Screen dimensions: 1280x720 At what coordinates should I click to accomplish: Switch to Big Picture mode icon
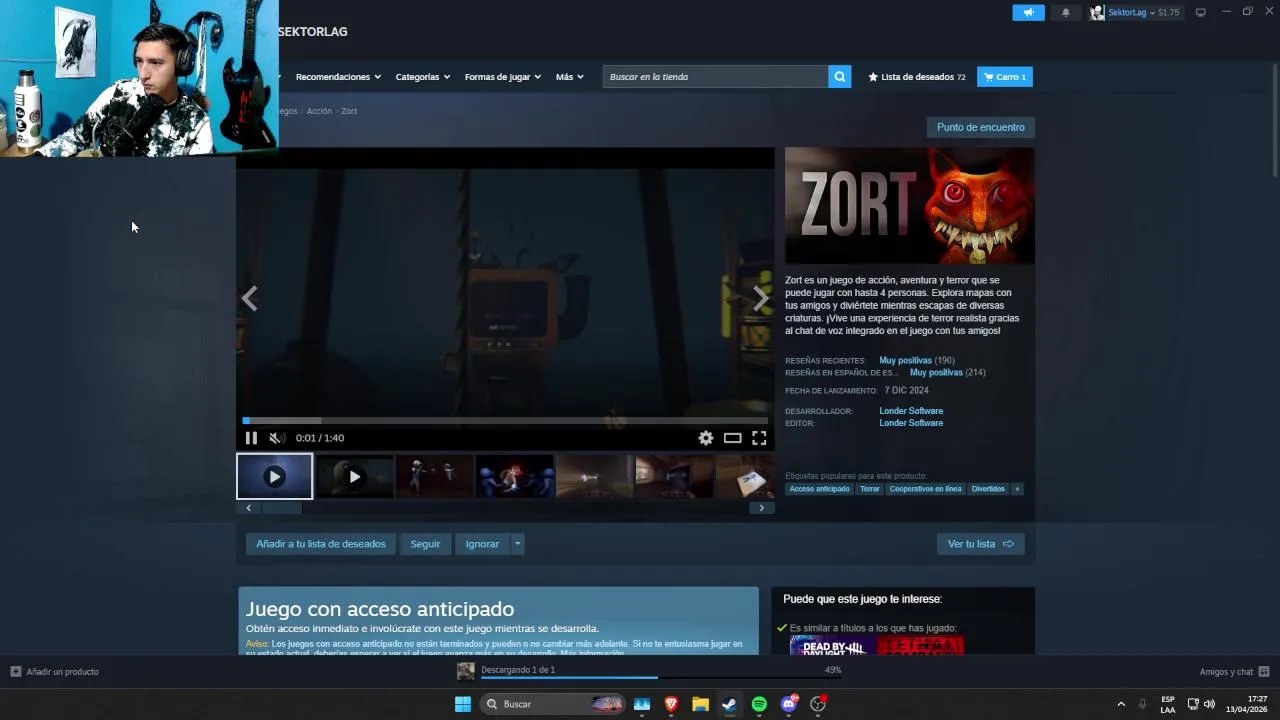coord(1201,12)
